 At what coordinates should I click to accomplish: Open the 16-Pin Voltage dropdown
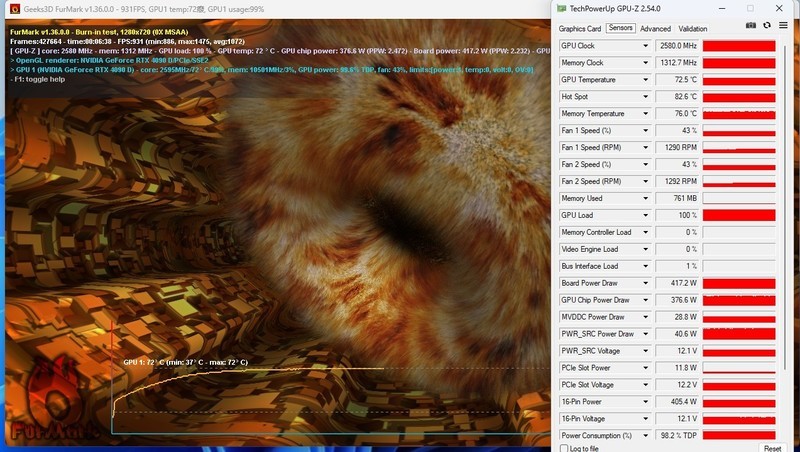[x=645, y=419]
